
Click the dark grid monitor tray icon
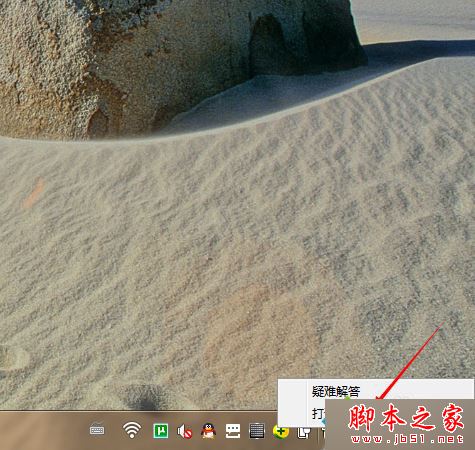(257, 431)
